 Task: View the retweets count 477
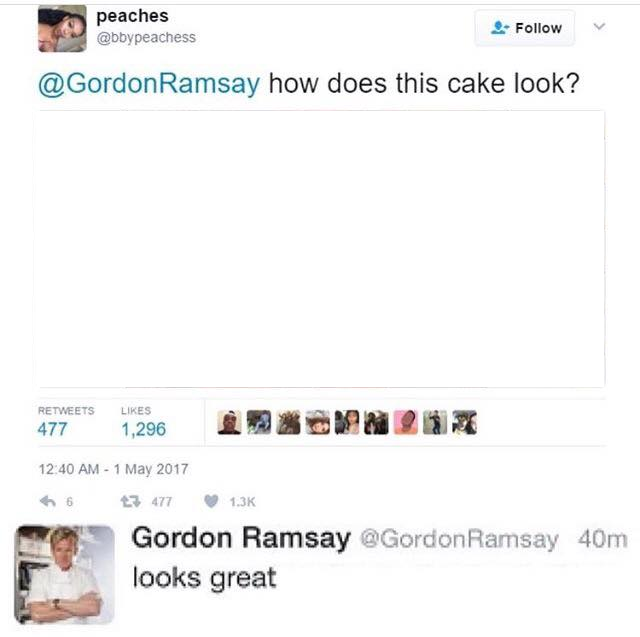pyautogui.click(x=52, y=429)
